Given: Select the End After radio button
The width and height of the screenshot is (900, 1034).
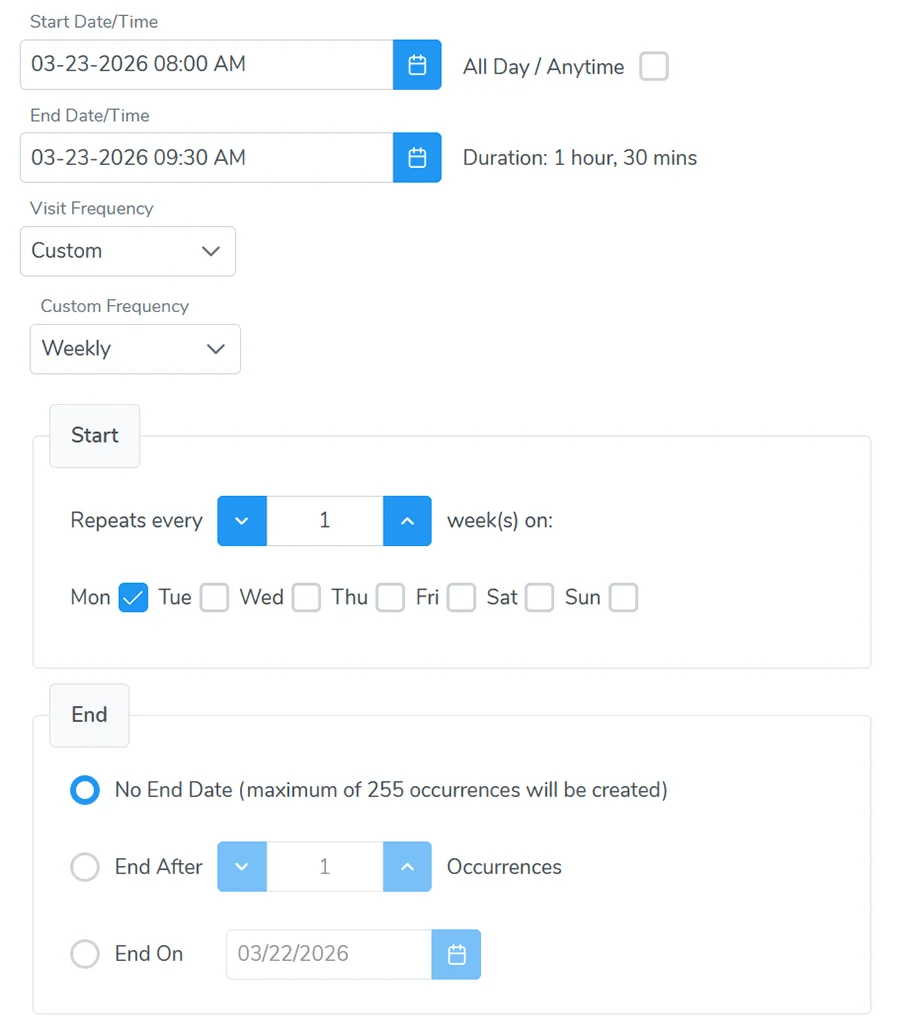Looking at the screenshot, I should 85,867.
